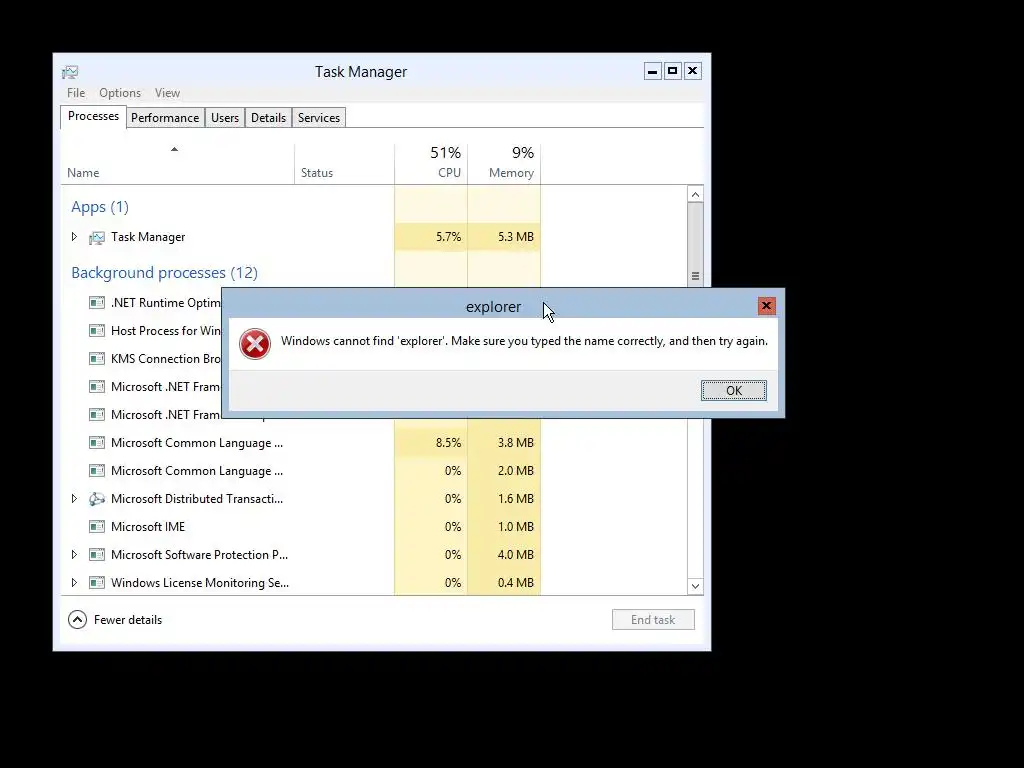Select the 2.0 MB Microsoft Common Language row
The height and width of the screenshot is (768, 1024).
(x=300, y=471)
